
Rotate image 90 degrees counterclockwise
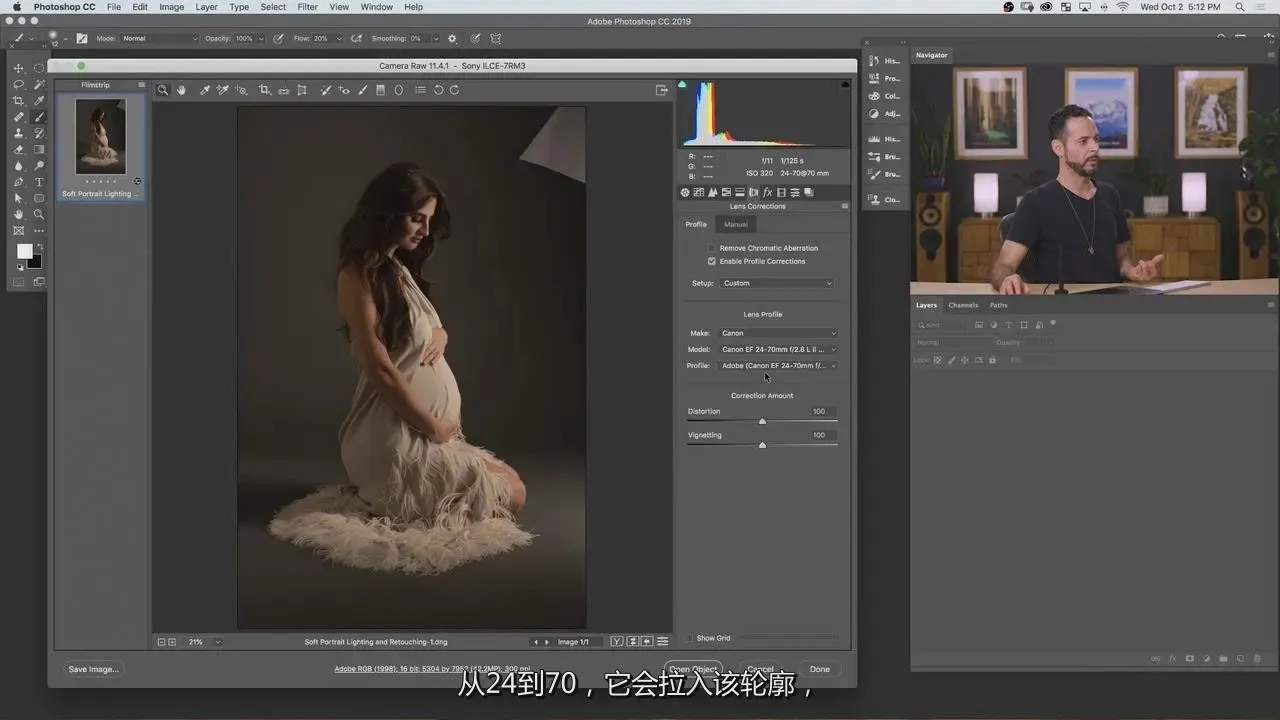[x=438, y=90]
